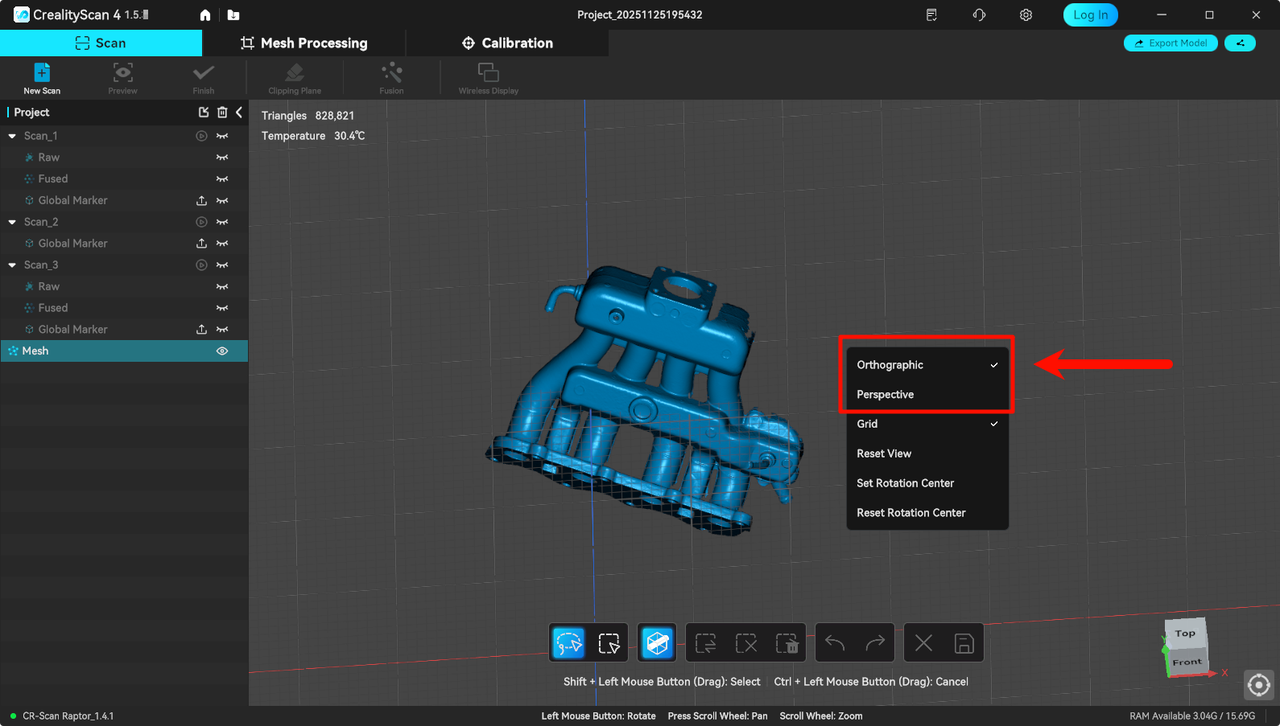1280x726 pixels.
Task: Collapse the Project panel with the chevron
Action: pos(238,112)
